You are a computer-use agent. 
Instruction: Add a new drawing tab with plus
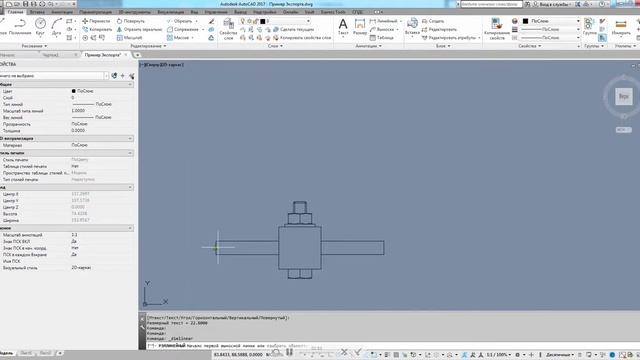tap(137, 55)
